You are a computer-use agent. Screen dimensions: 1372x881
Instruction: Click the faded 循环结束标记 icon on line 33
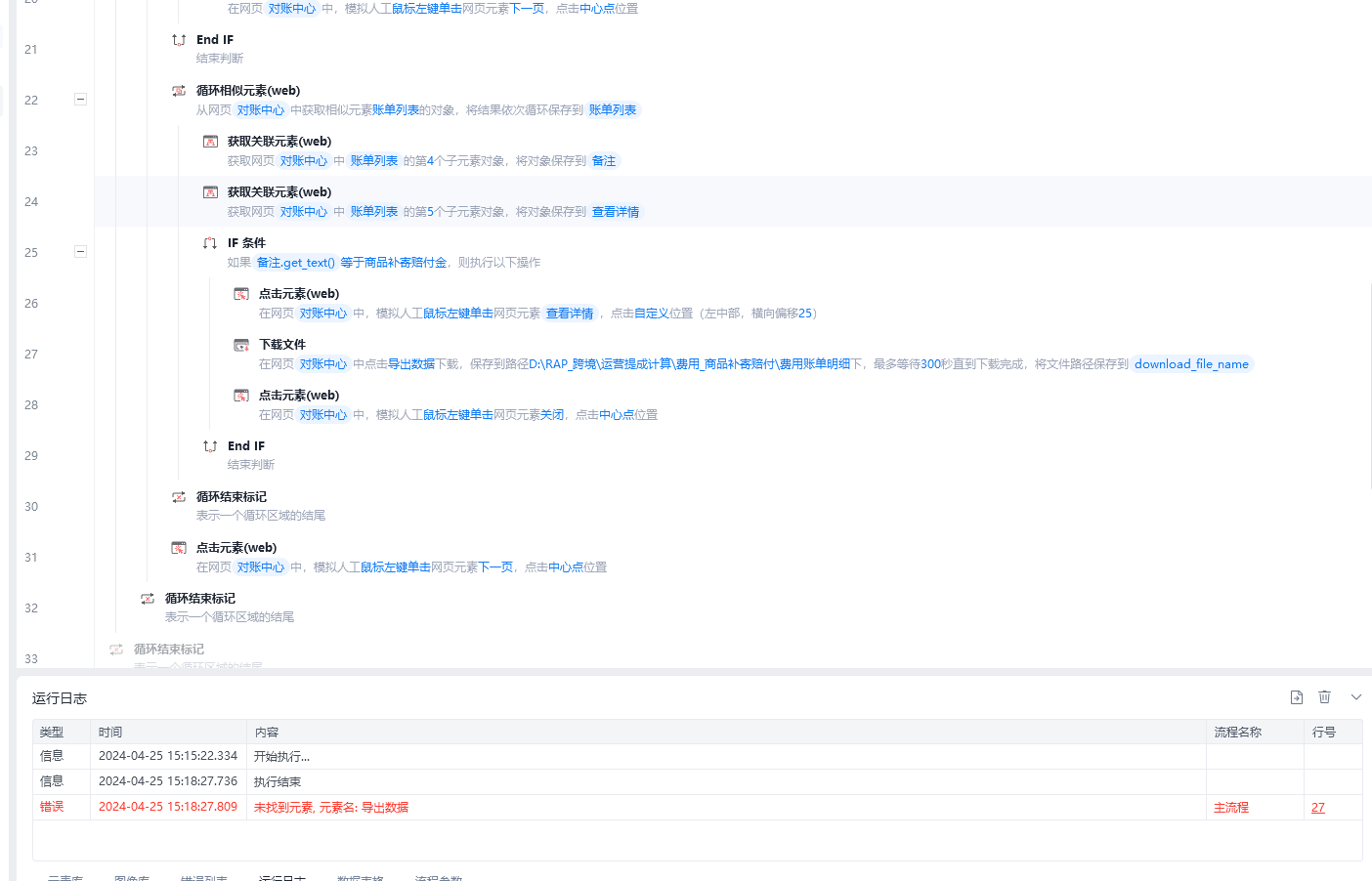pyautogui.click(x=116, y=650)
